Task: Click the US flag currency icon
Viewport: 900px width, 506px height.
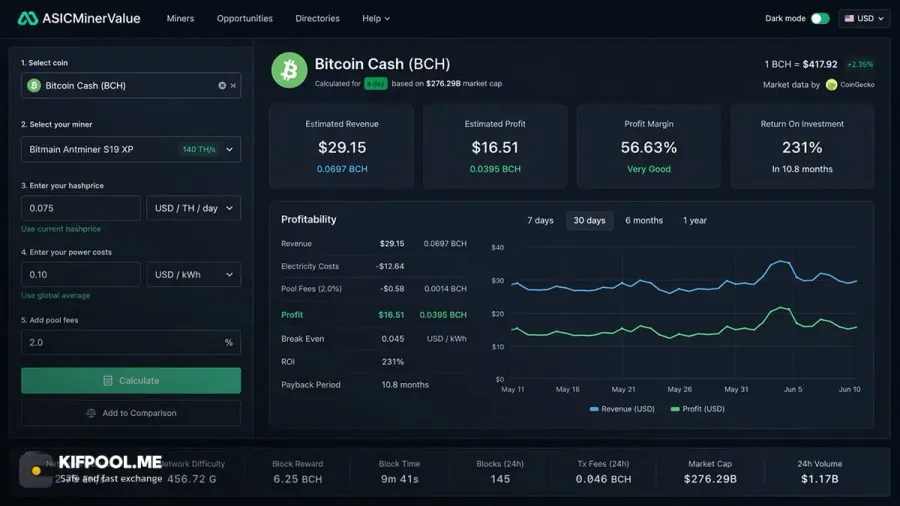Action: point(849,18)
